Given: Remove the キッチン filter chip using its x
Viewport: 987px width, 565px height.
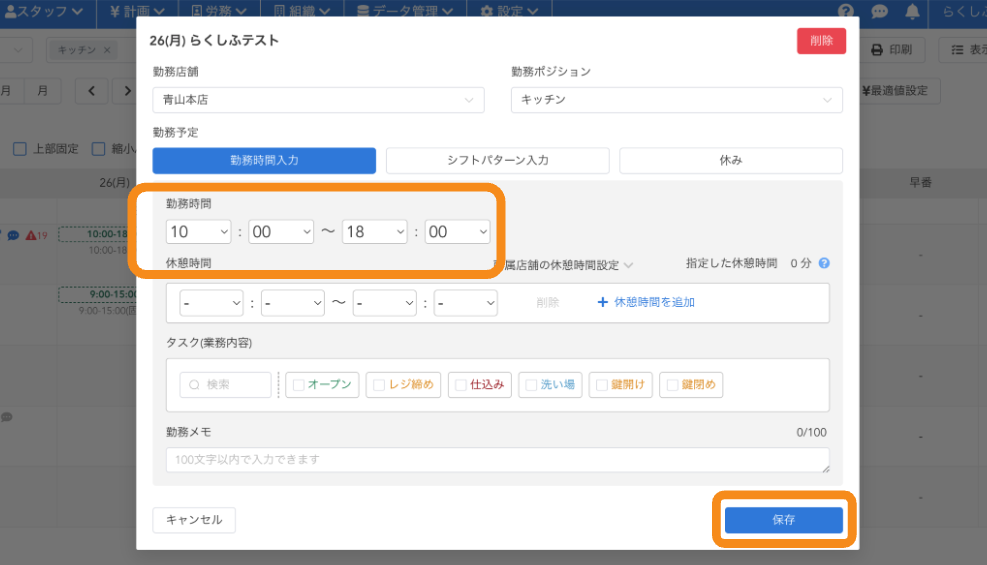Looking at the screenshot, I should pyautogui.click(x=107, y=50).
